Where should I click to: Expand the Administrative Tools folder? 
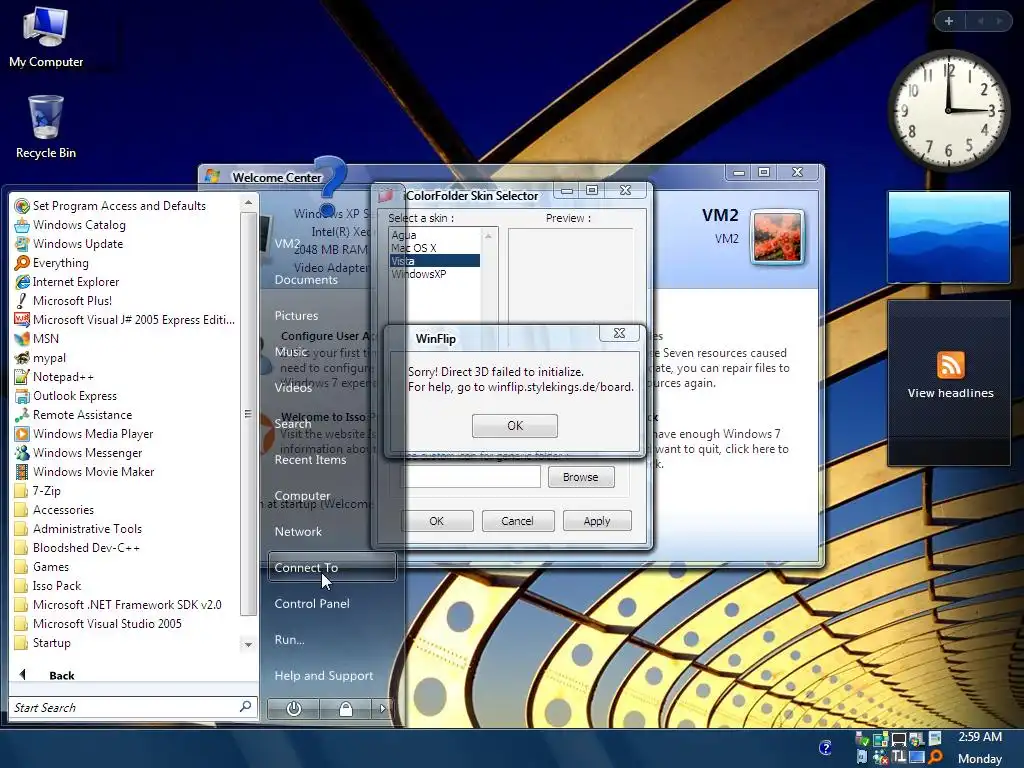[78, 528]
